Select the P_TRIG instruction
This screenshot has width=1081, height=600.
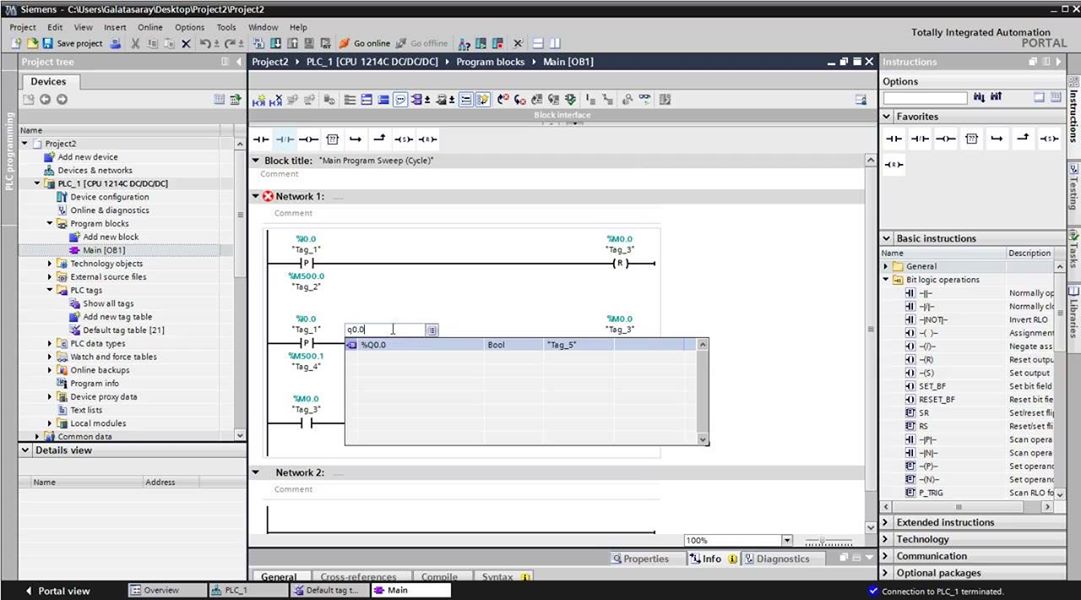click(x=930, y=493)
